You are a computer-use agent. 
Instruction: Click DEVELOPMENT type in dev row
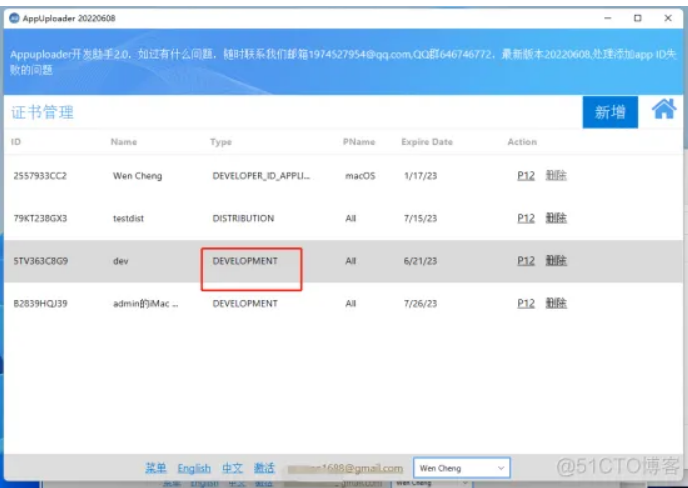[245, 261]
